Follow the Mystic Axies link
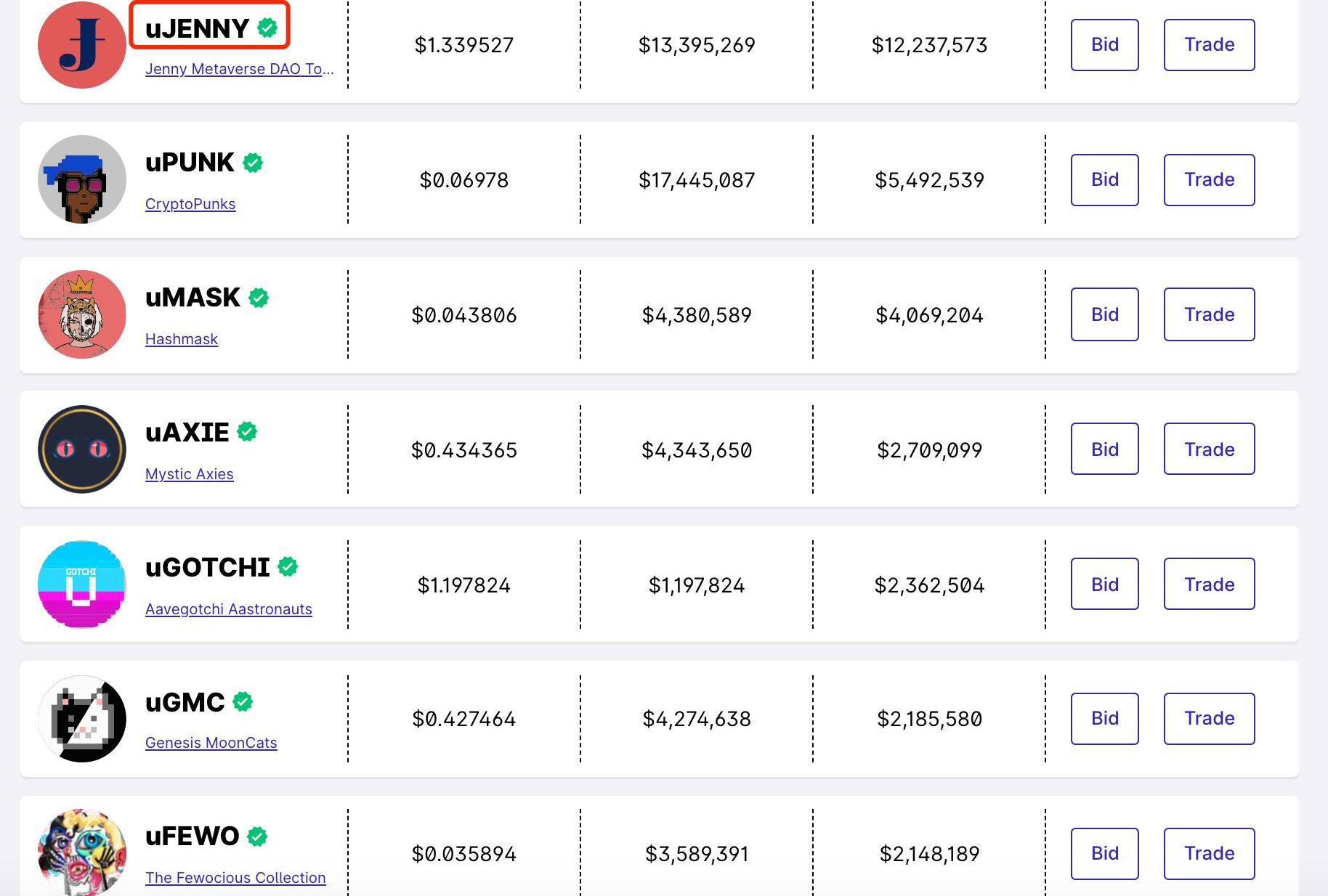 click(x=189, y=474)
